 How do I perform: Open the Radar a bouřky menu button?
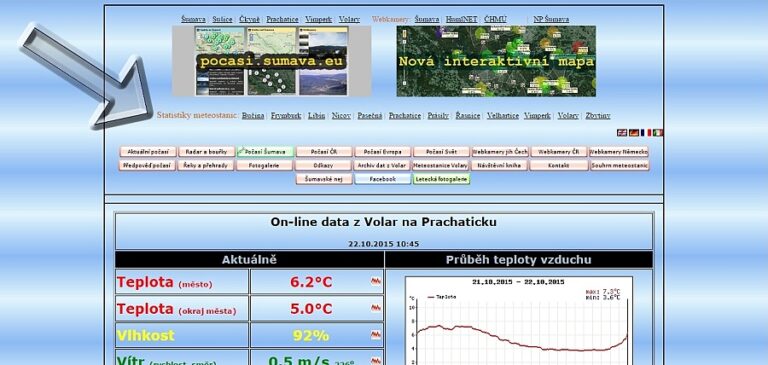pyautogui.click(x=206, y=152)
